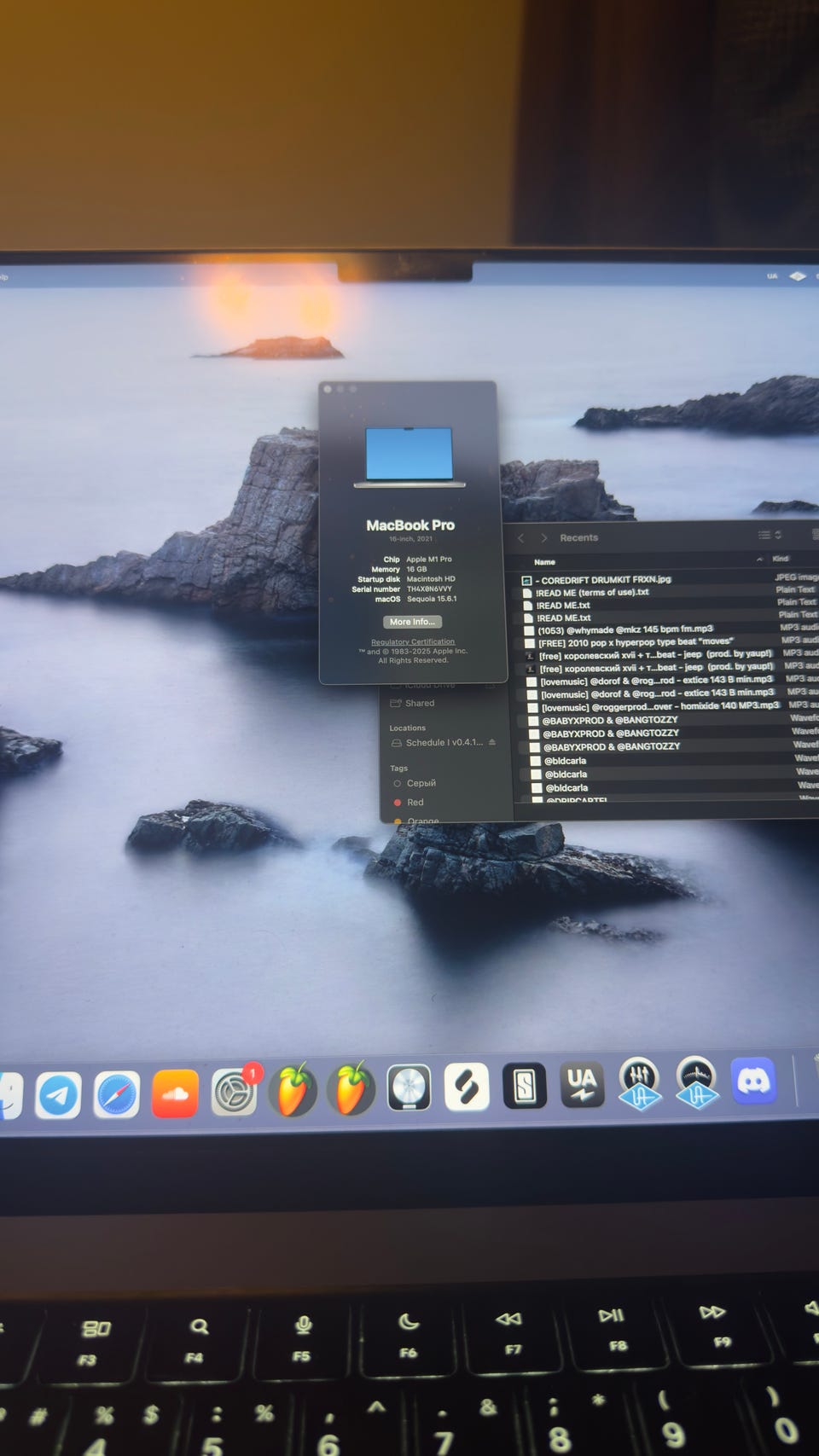Screen dimensions: 819x1456
Task: Select the !READ ME (terms of use).txt file
Action: [592, 593]
